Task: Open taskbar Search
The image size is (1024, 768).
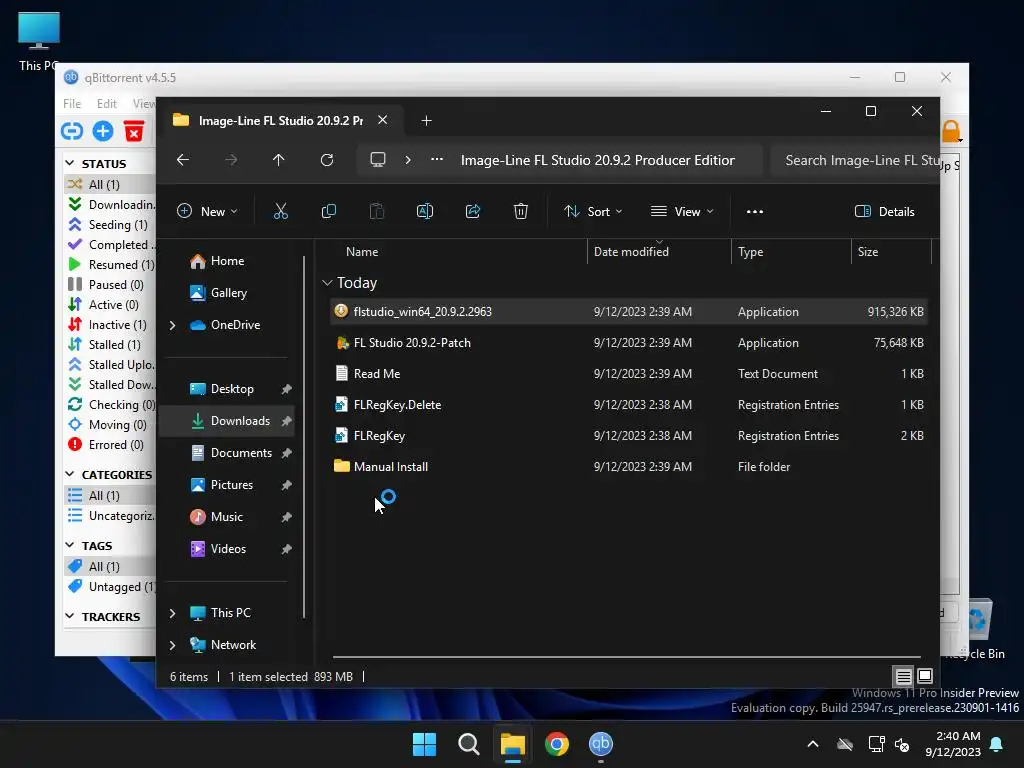Action: tap(469, 744)
